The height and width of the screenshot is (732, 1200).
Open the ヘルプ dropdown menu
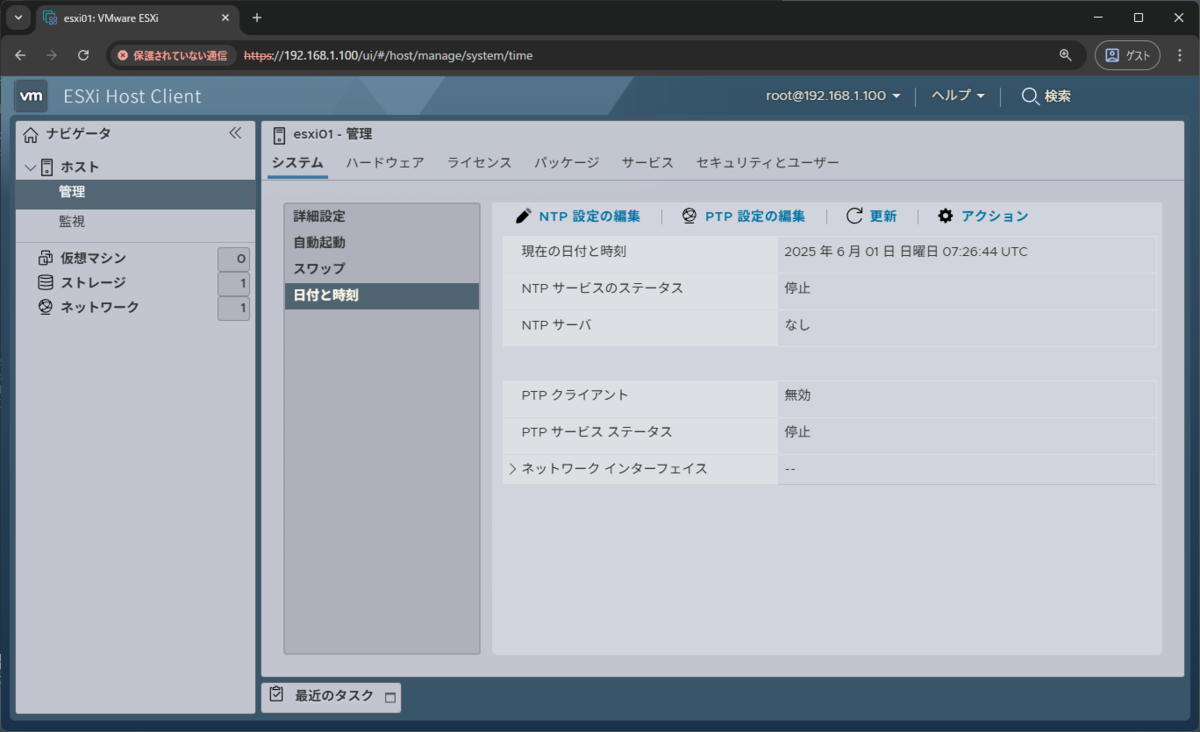pos(958,96)
